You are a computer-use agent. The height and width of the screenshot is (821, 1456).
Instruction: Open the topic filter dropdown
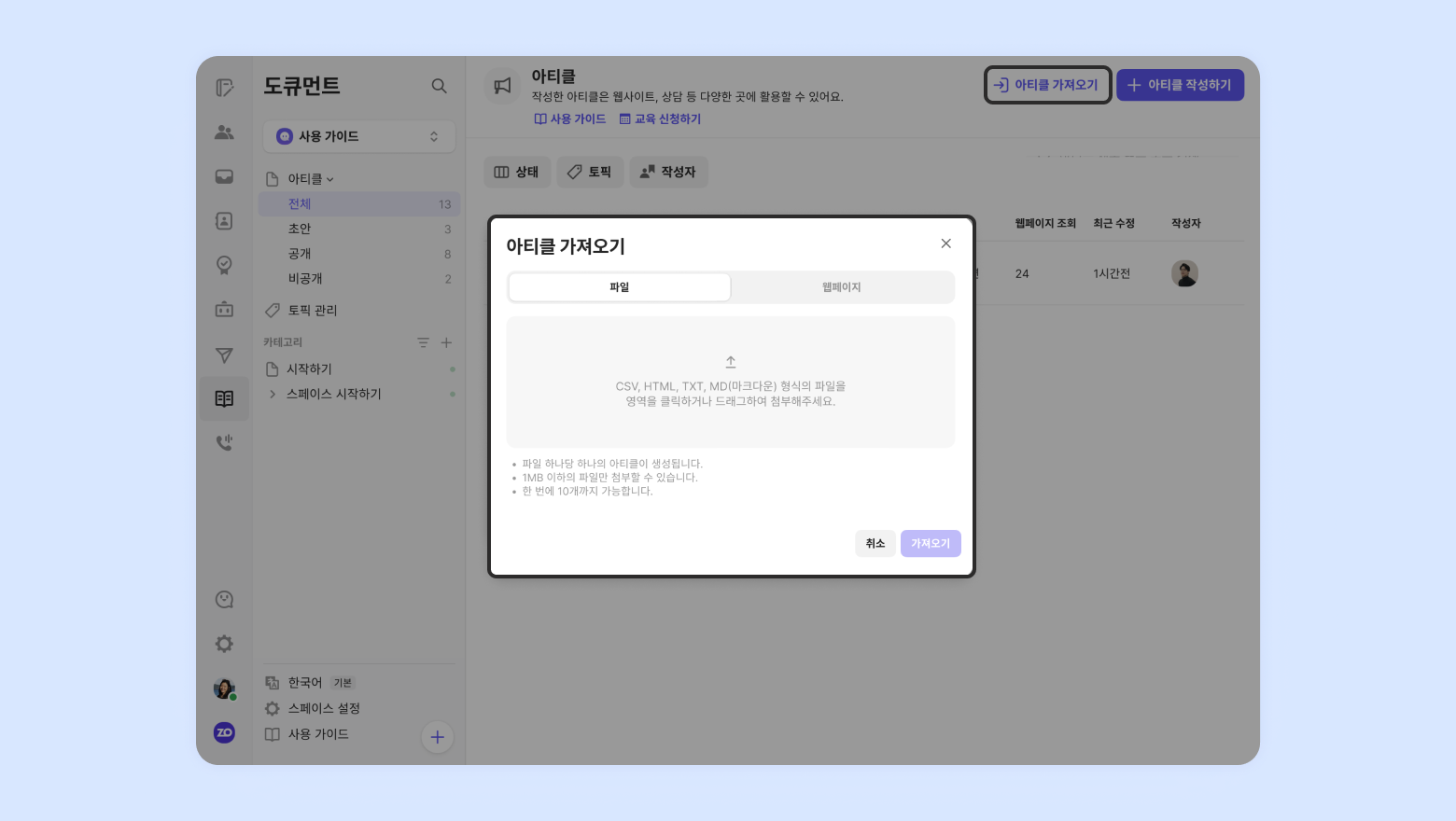point(590,172)
